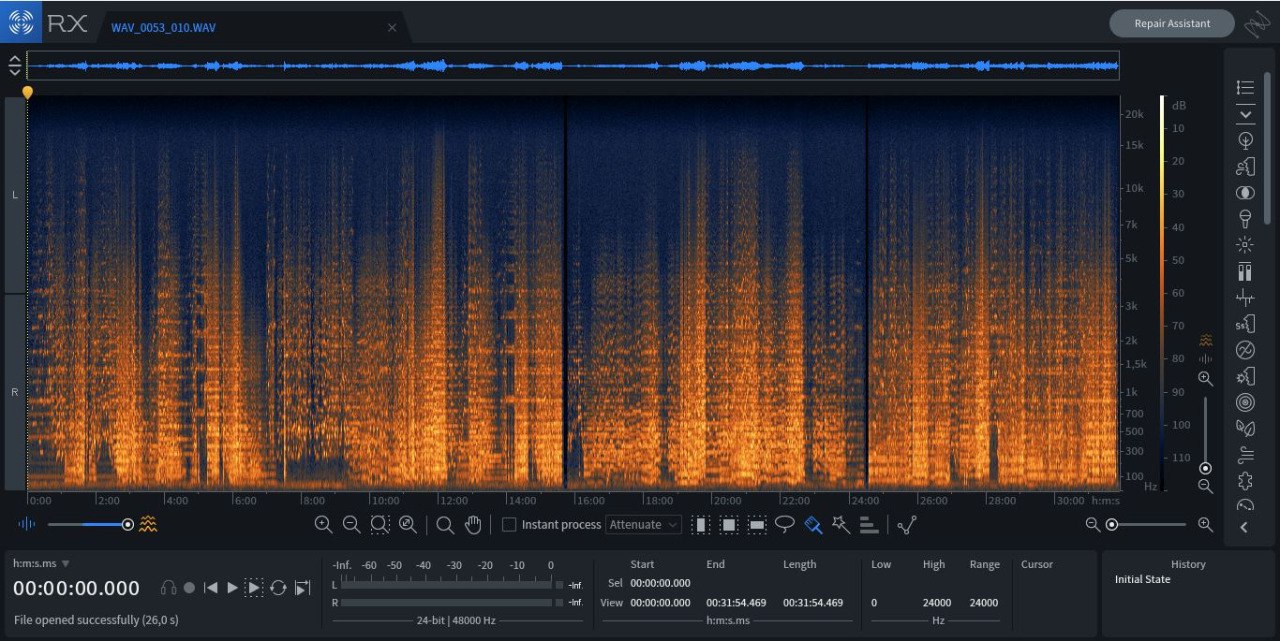Select the Brush selection tool

click(813, 525)
